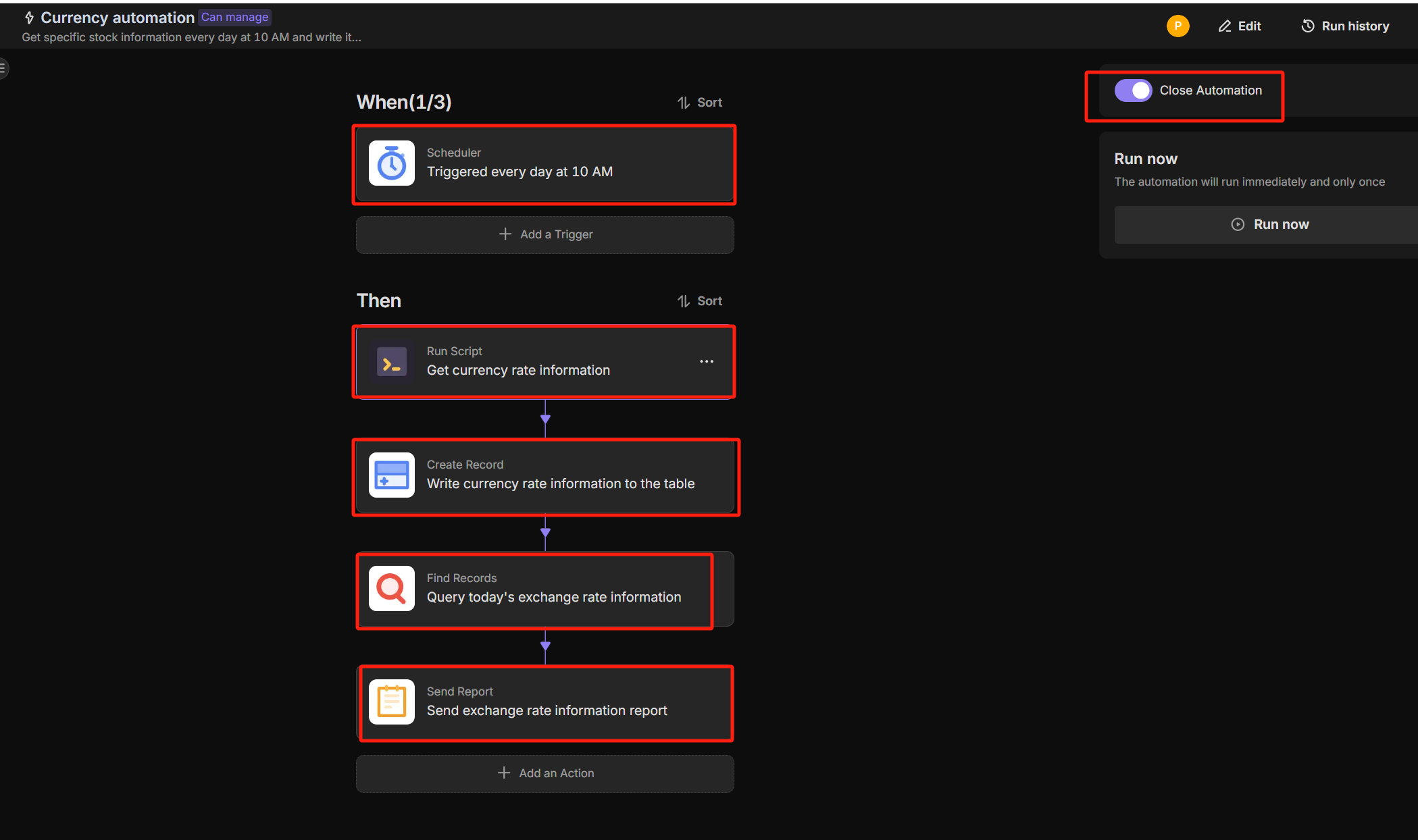Viewport: 1418px width, 840px height.
Task: Click the Find Records magnifier icon
Action: (392, 588)
